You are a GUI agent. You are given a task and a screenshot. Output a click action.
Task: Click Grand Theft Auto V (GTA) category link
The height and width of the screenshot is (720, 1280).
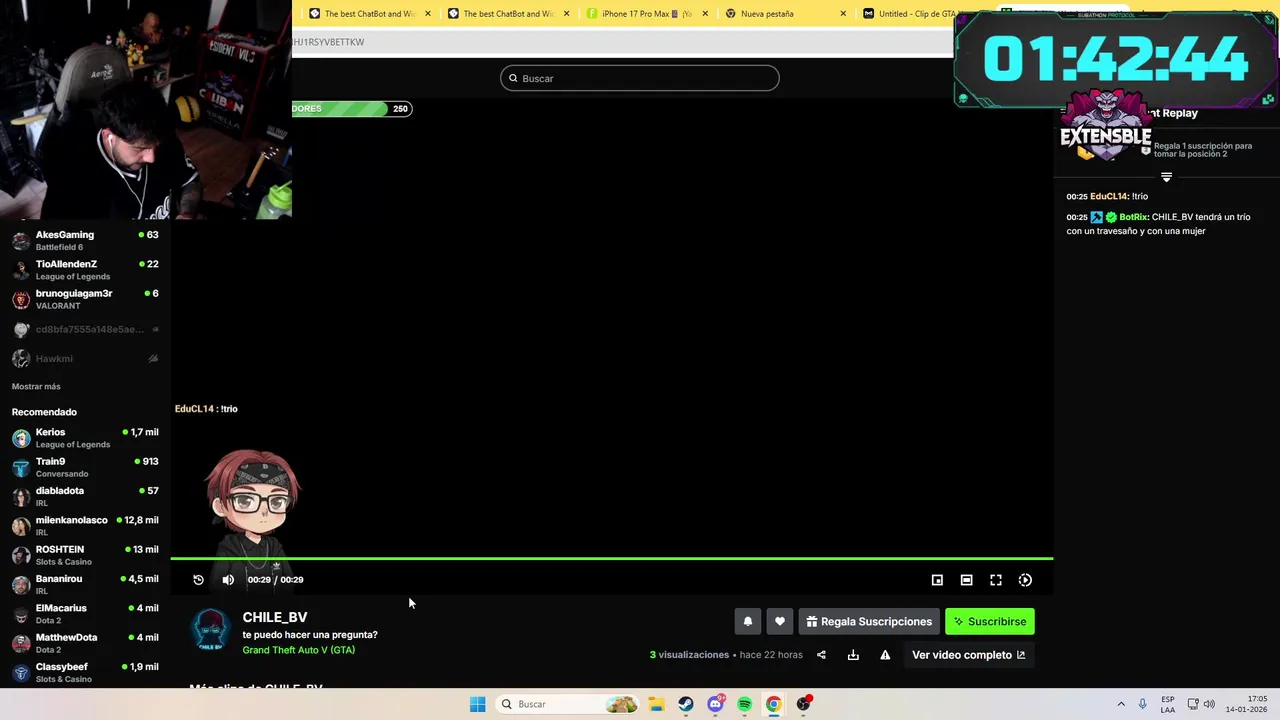(x=298, y=650)
